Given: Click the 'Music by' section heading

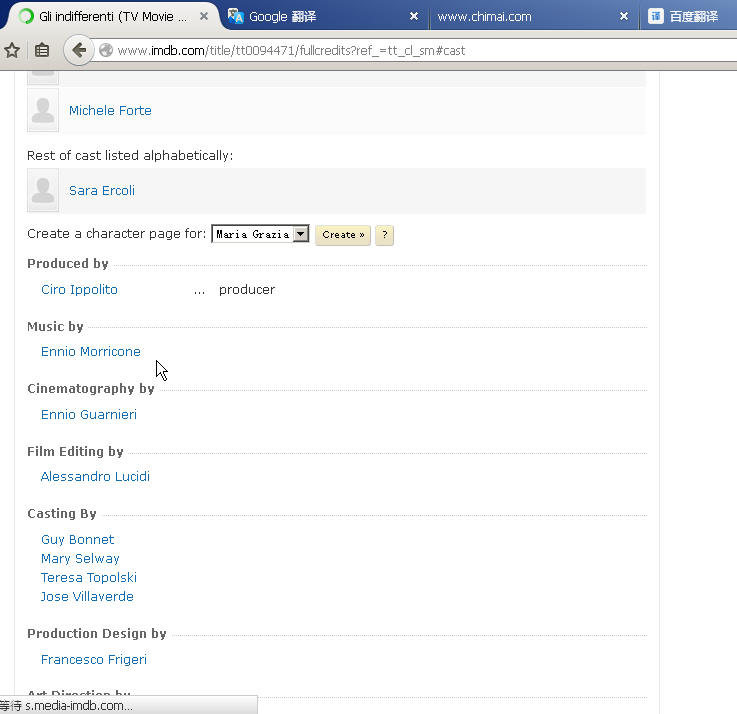Looking at the screenshot, I should click(x=55, y=326).
